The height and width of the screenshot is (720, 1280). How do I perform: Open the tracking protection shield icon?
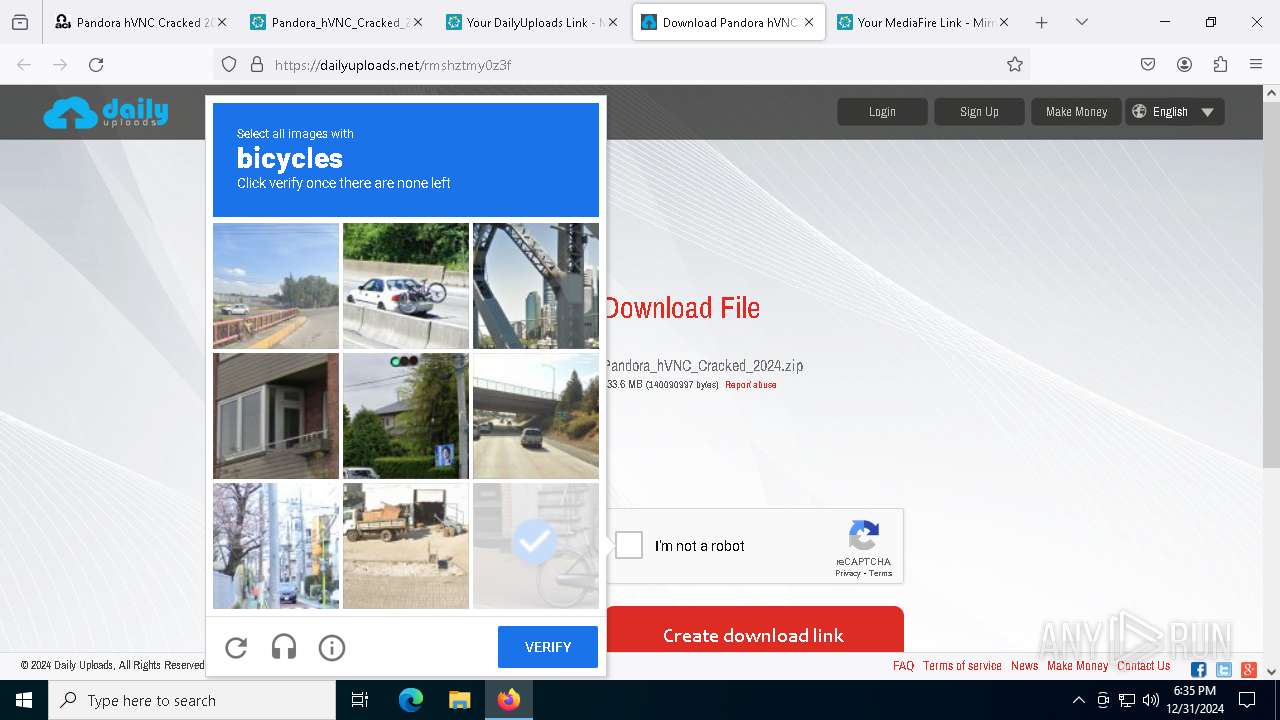coord(229,64)
